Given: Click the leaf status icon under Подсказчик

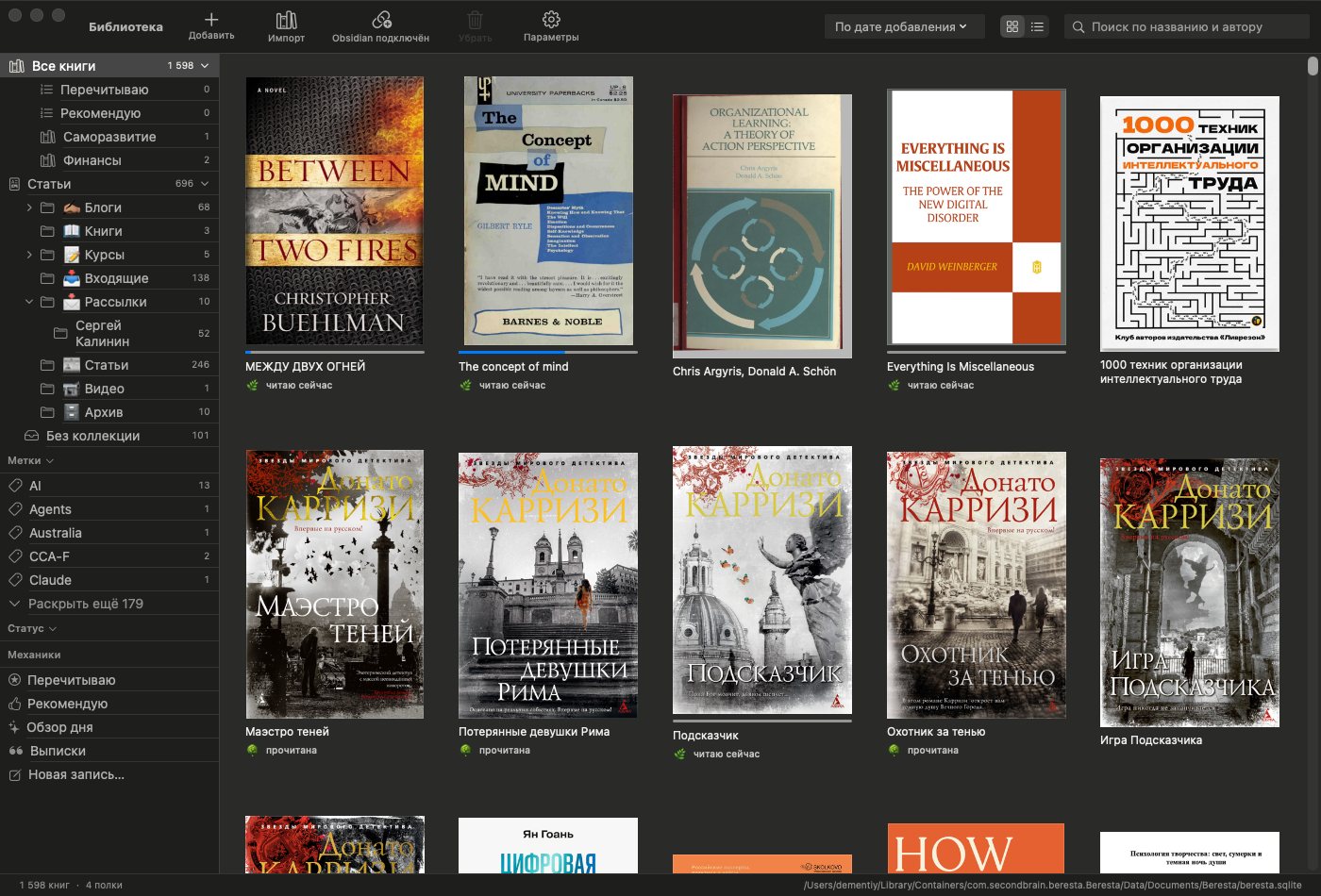Looking at the screenshot, I should click(x=679, y=755).
